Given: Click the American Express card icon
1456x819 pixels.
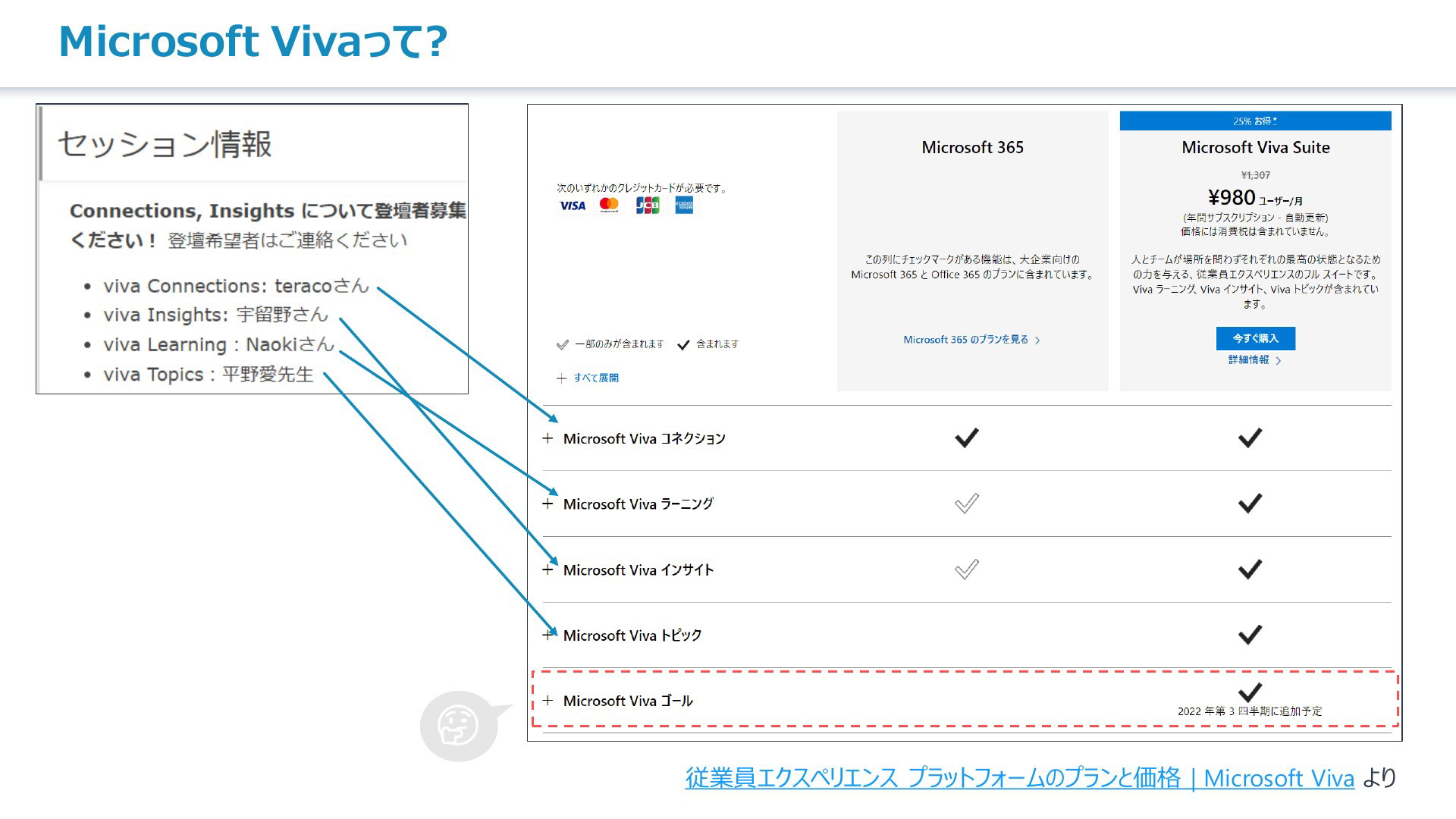Looking at the screenshot, I should [x=684, y=206].
